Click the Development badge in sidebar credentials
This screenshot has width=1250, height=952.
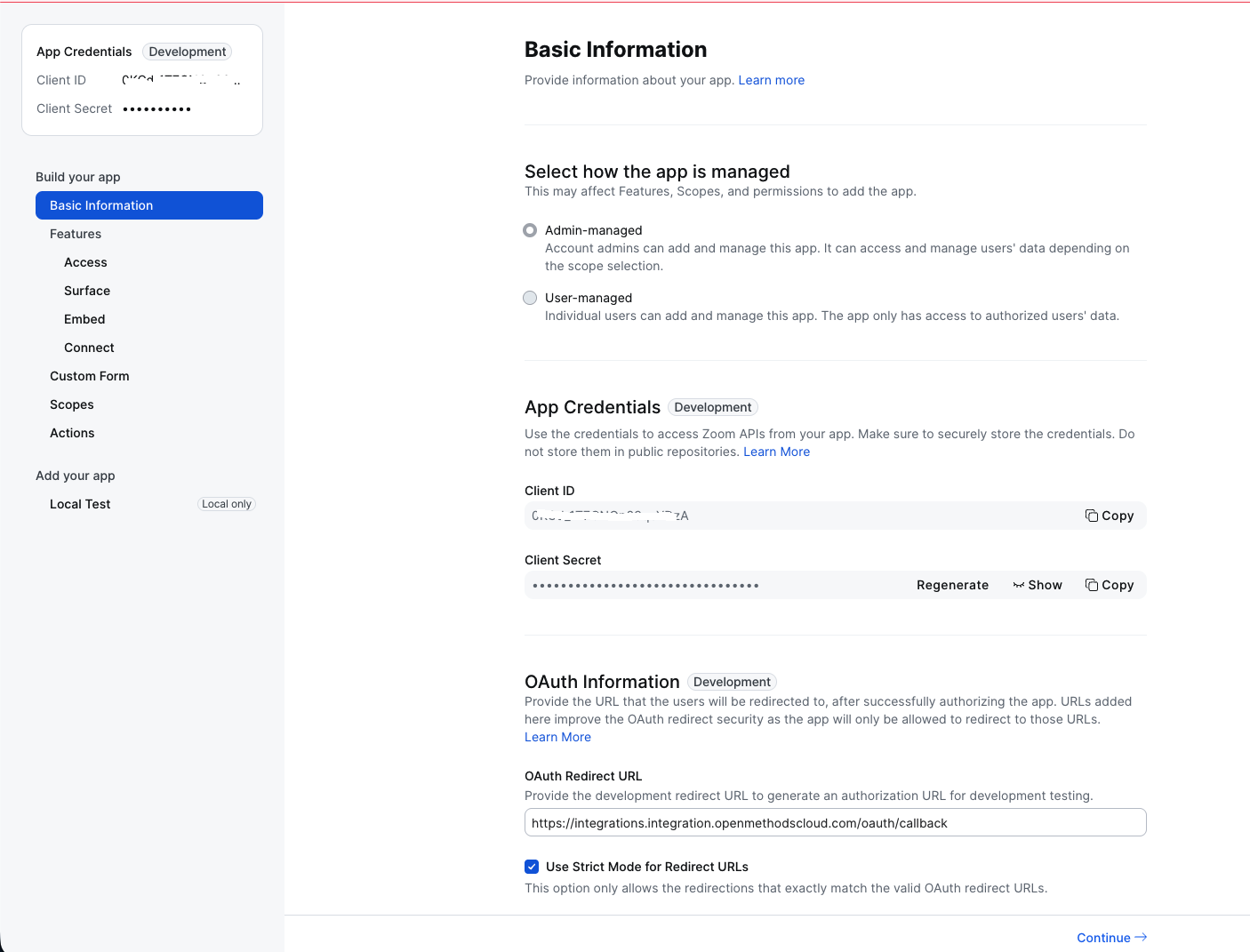coord(187,52)
